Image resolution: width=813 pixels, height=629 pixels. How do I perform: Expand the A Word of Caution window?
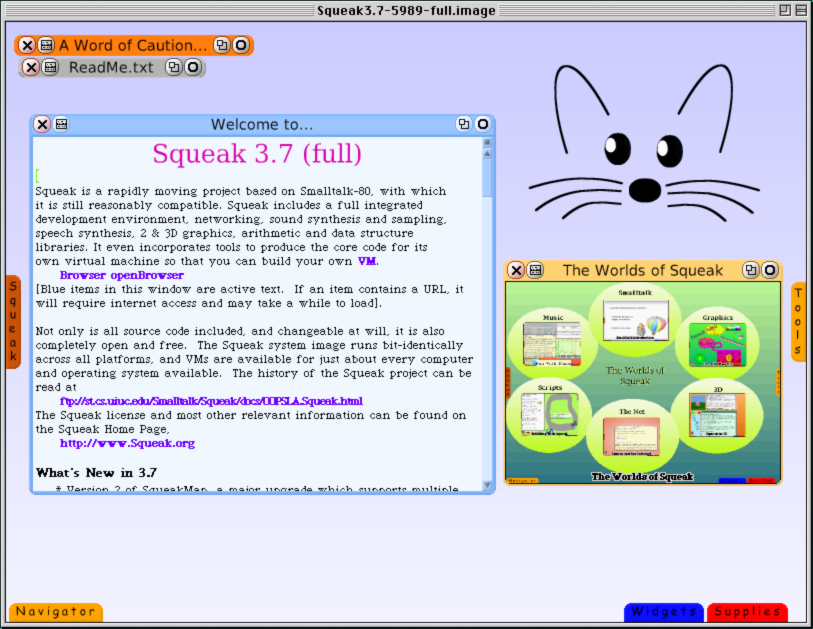pyautogui.click(x=221, y=46)
